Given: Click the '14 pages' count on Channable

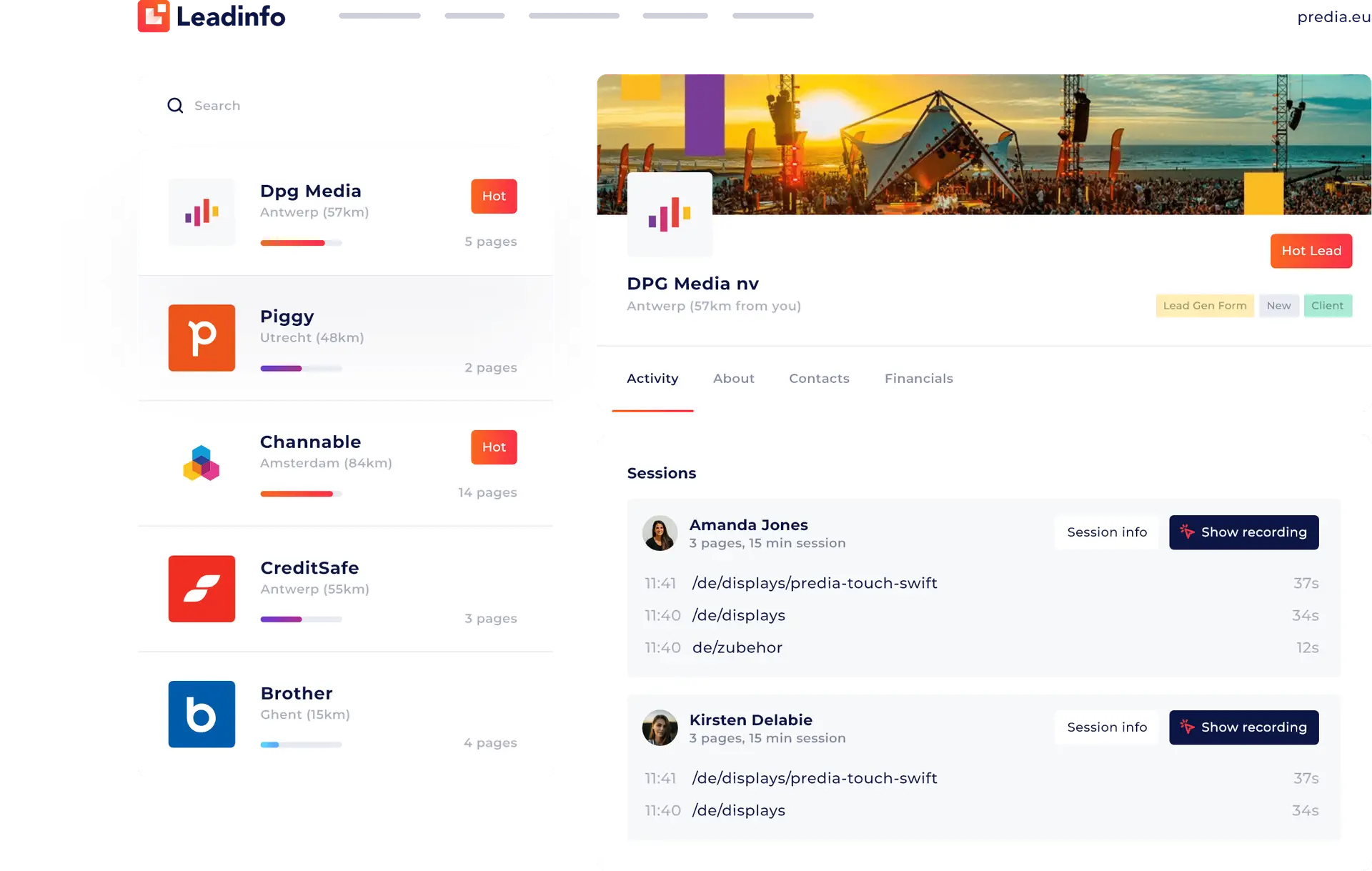Looking at the screenshot, I should point(487,492).
